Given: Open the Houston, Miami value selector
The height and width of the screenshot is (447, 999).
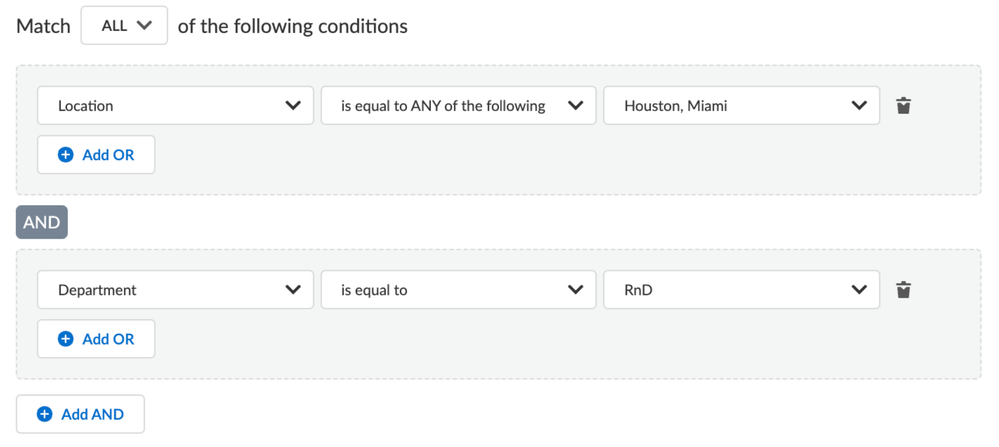Looking at the screenshot, I should [x=740, y=106].
